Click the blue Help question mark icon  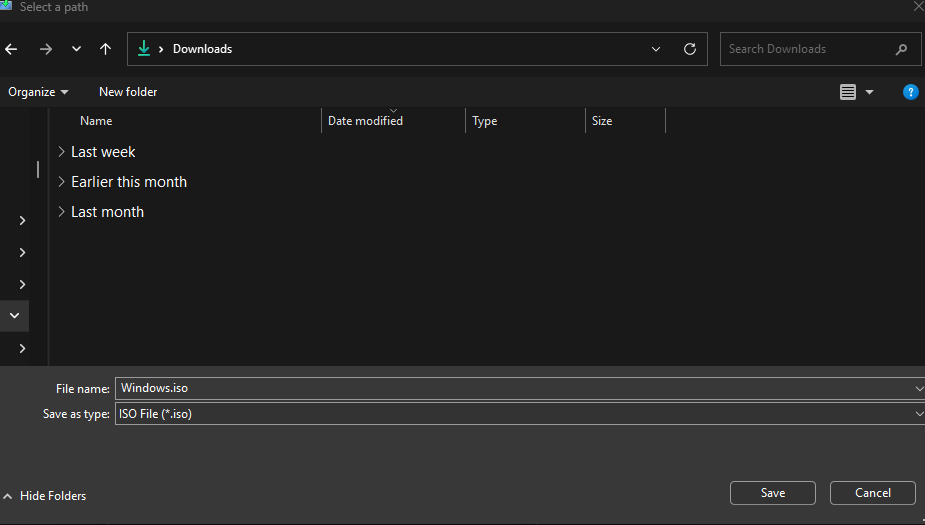point(910,92)
